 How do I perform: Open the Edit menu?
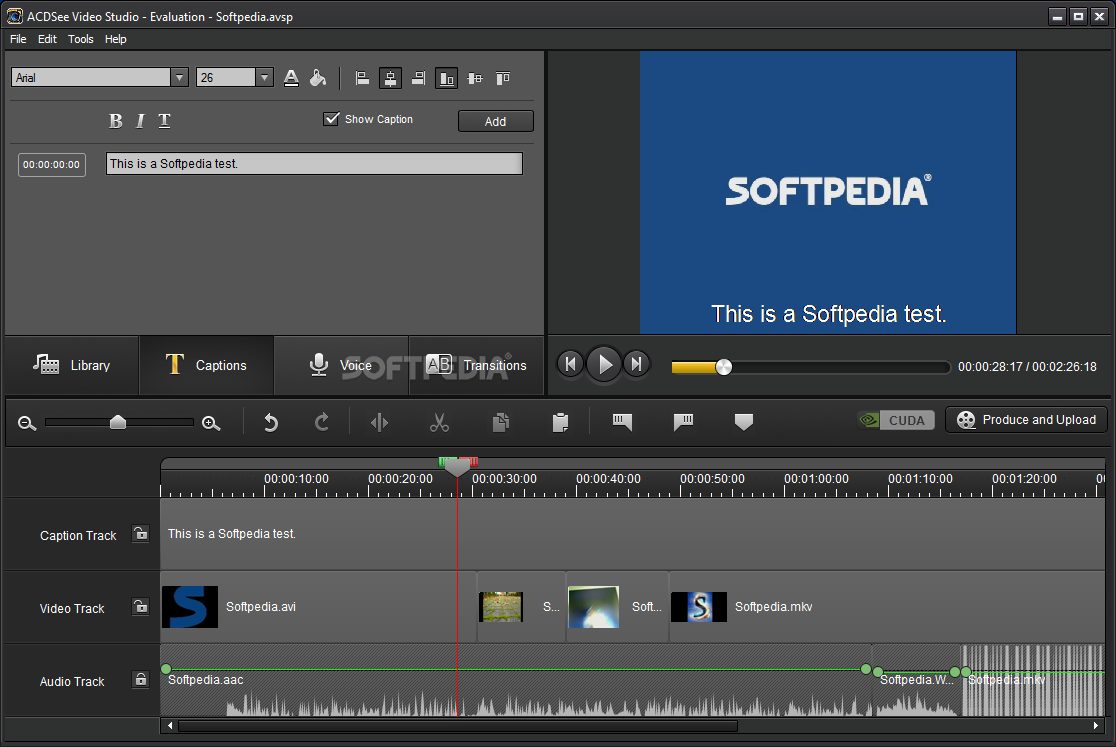[47, 39]
